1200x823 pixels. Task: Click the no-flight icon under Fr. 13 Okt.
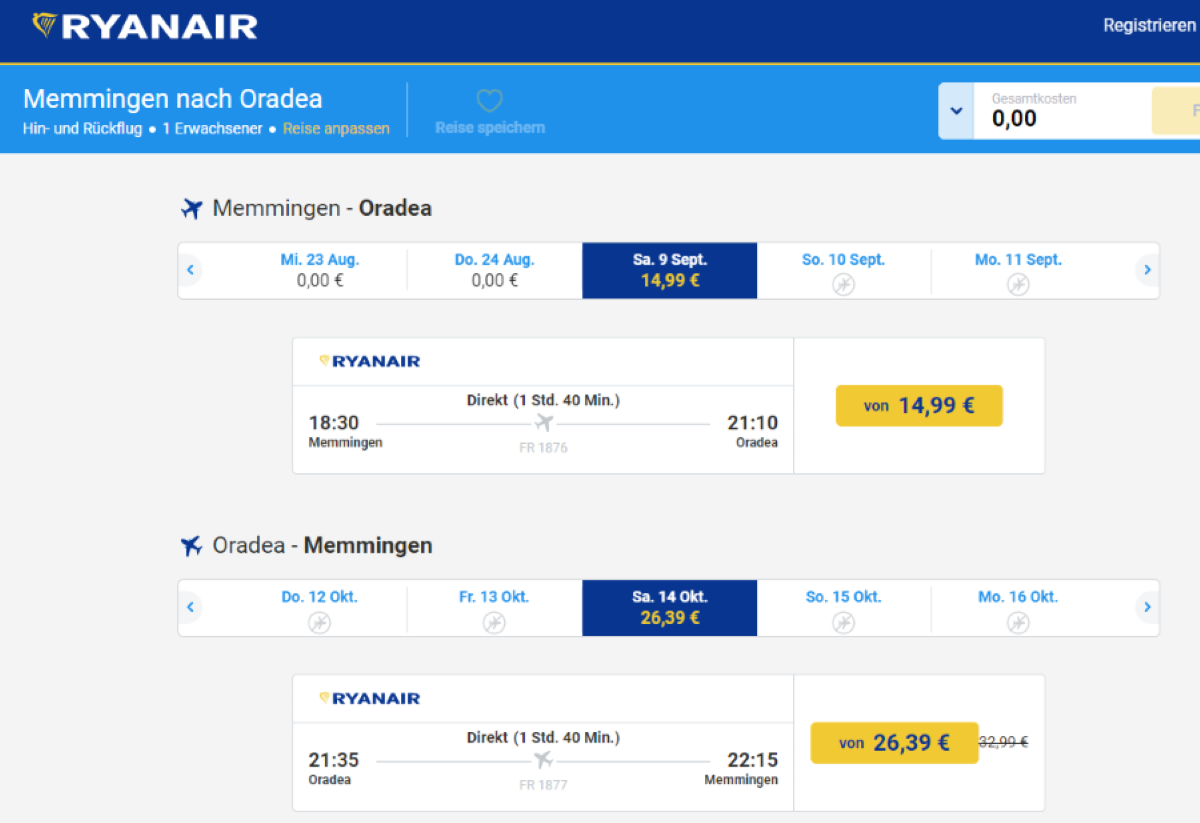[494, 623]
